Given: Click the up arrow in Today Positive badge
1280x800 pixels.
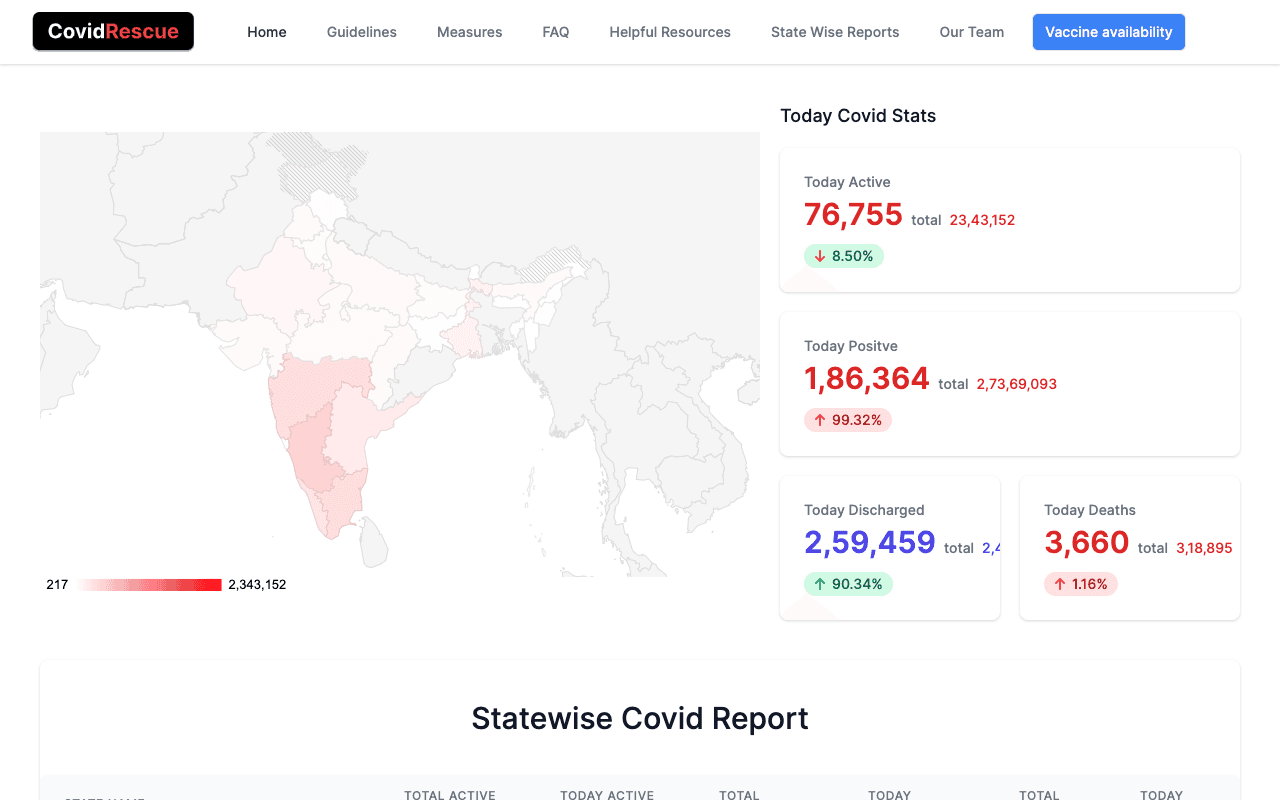Looking at the screenshot, I should (820, 420).
